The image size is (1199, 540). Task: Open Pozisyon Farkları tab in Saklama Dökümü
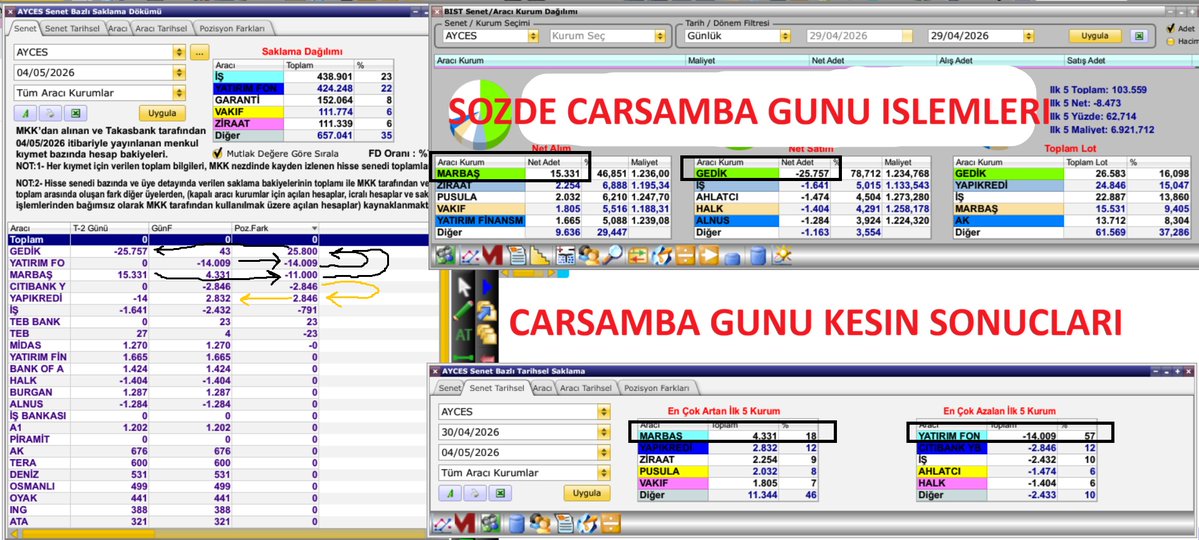point(232,28)
